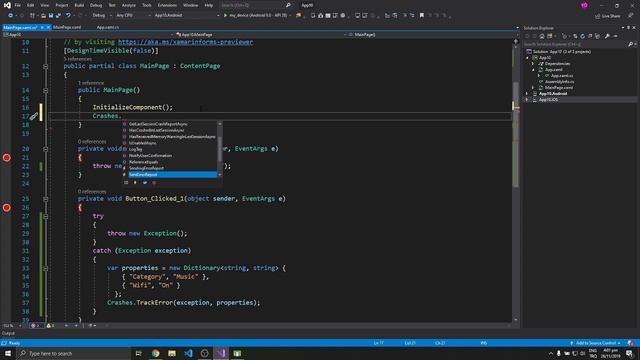Select the App10.iOS project
Viewport: 640px width, 360px height.
click(548, 100)
